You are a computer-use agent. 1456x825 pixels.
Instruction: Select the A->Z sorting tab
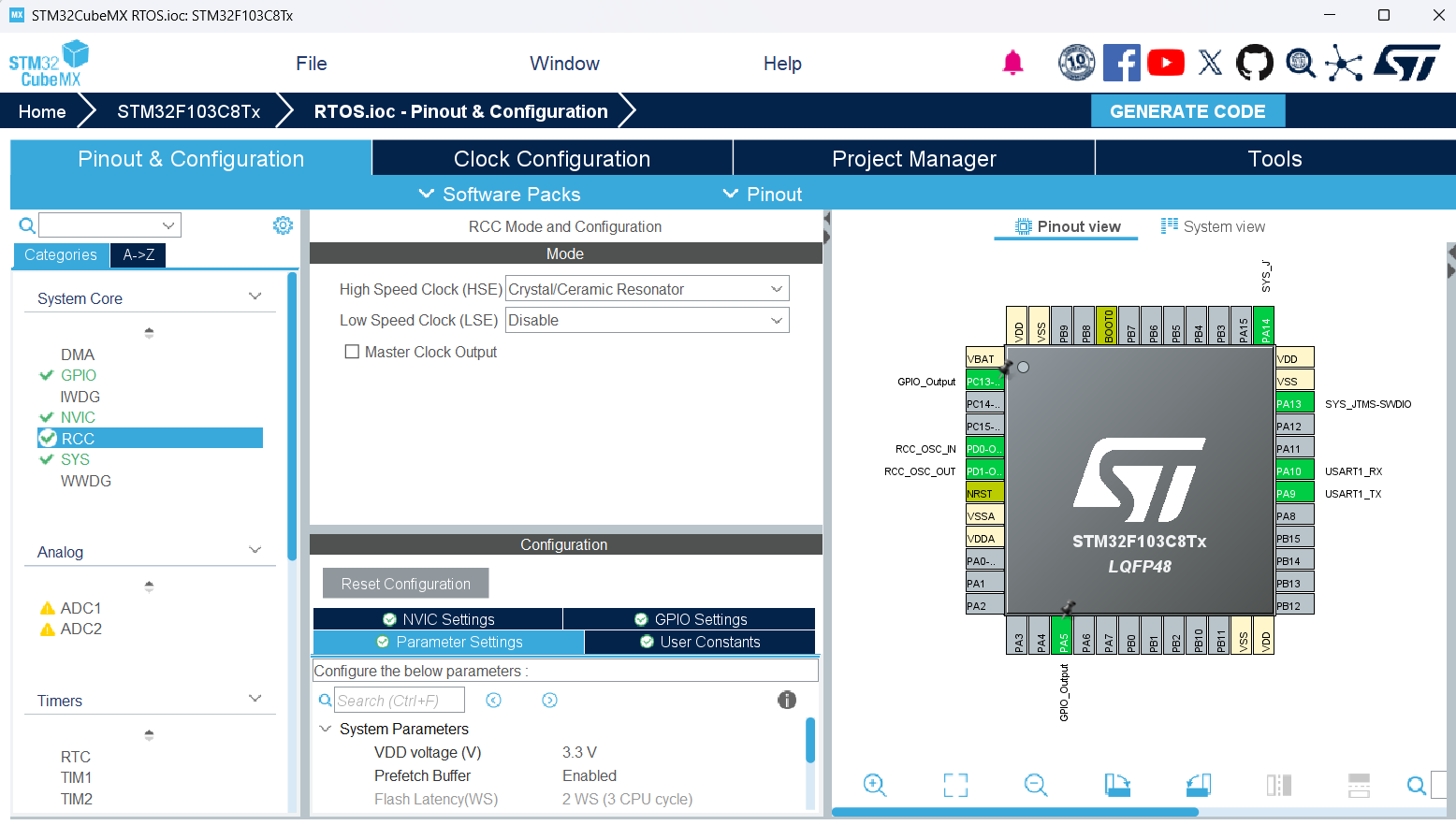click(x=138, y=254)
